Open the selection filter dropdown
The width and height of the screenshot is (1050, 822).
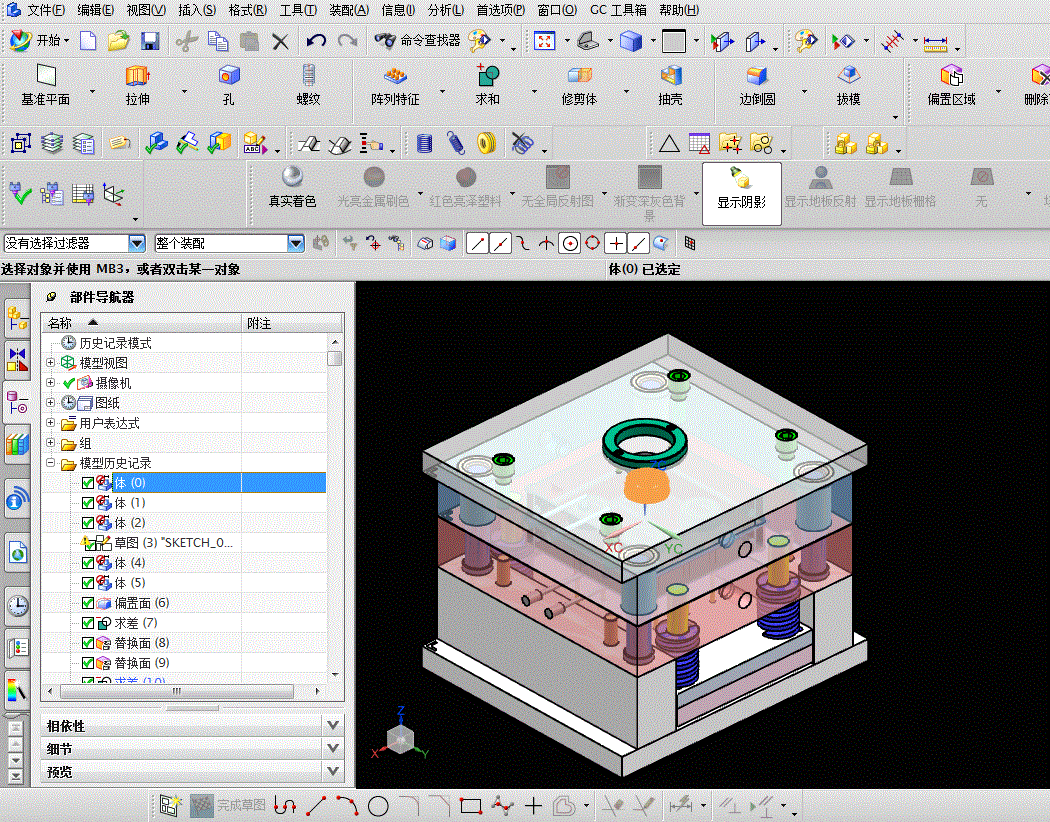pyautogui.click(x=137, y=244)
